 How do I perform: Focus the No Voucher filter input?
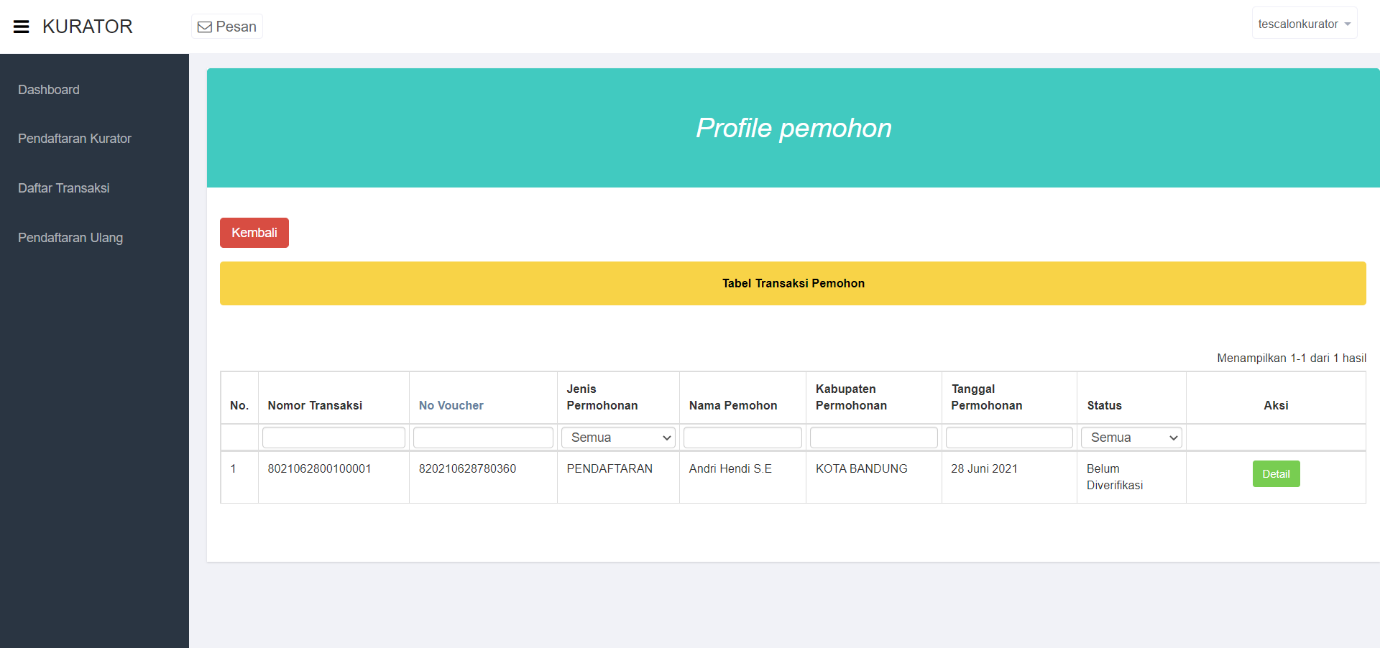[483, 438]
